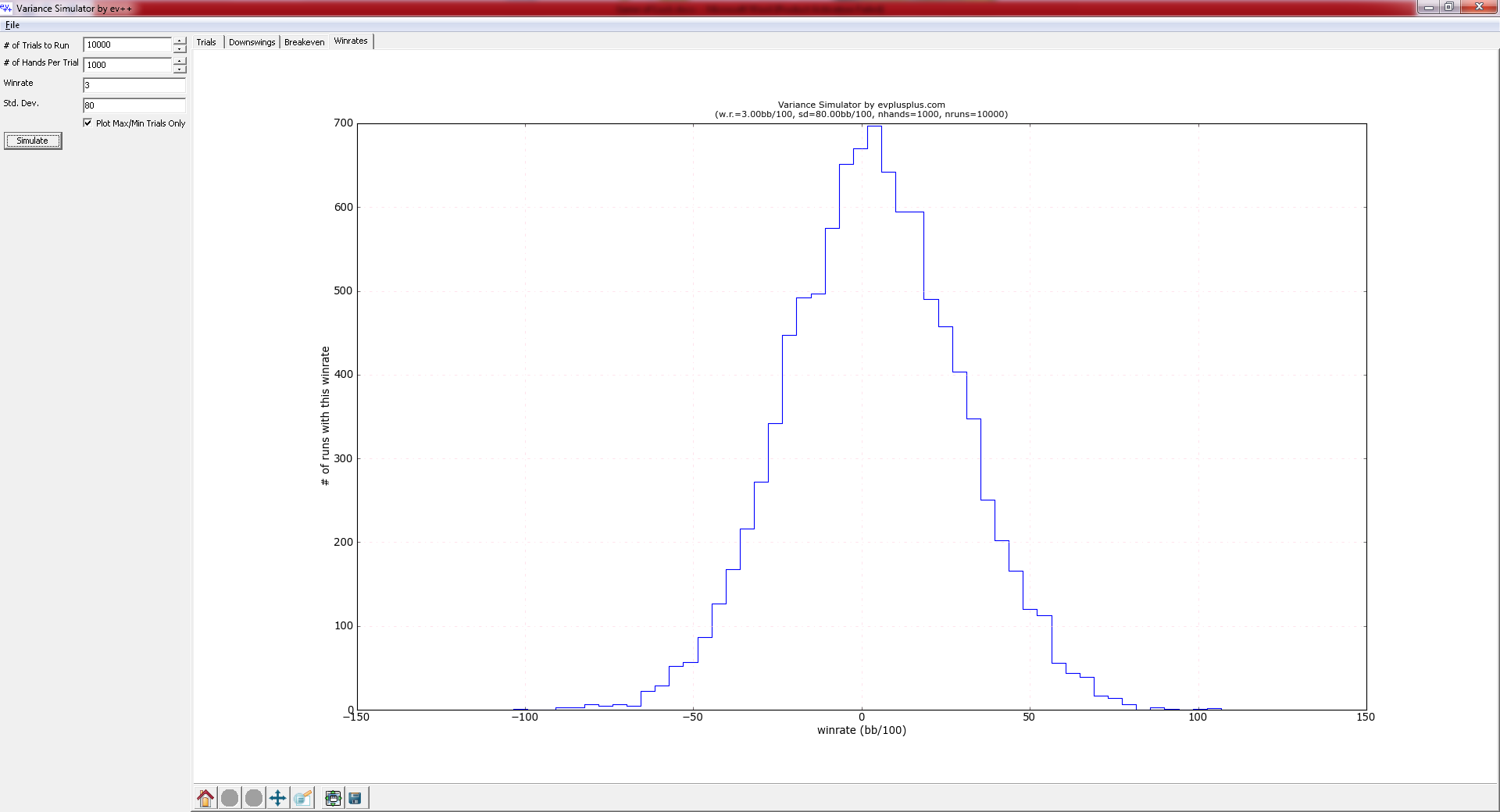Image resolution: width=1500 pixels, height=812 pixels.
Task: Increase the # of Hands Per Trial value
Action: tap(180, 61)
